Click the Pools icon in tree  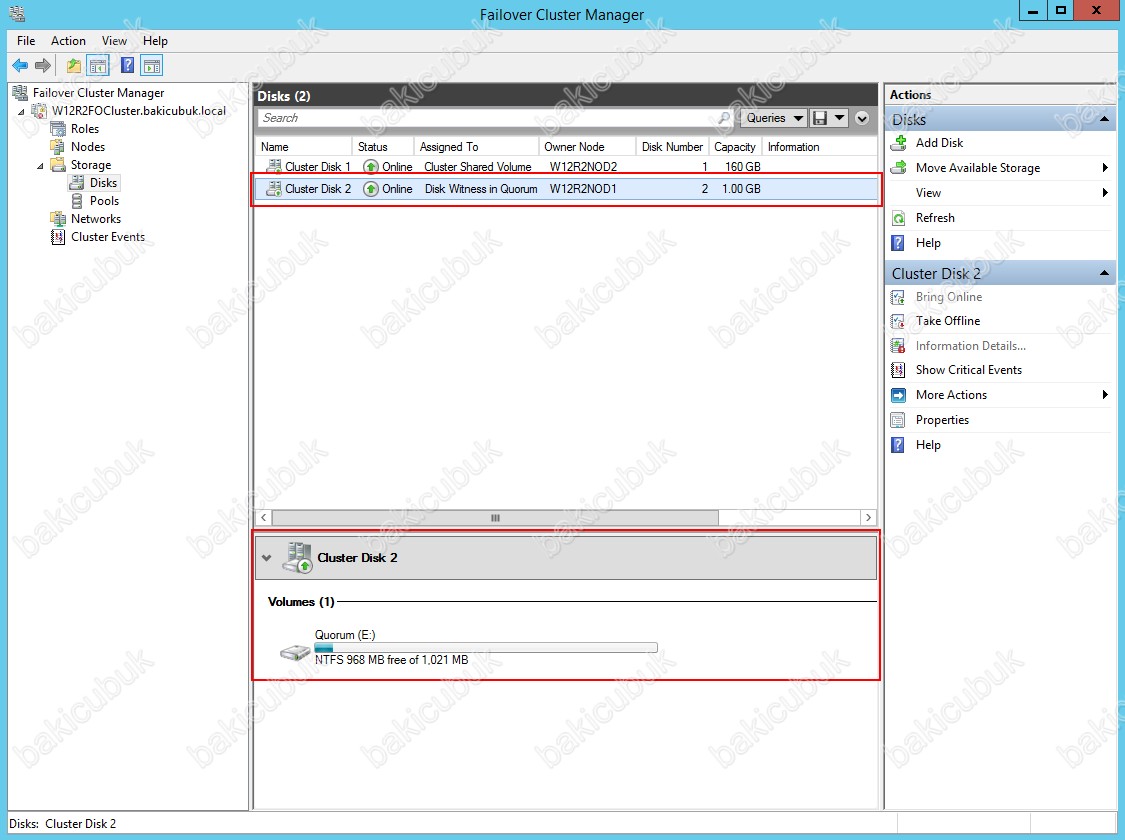(x=77, y=201)
